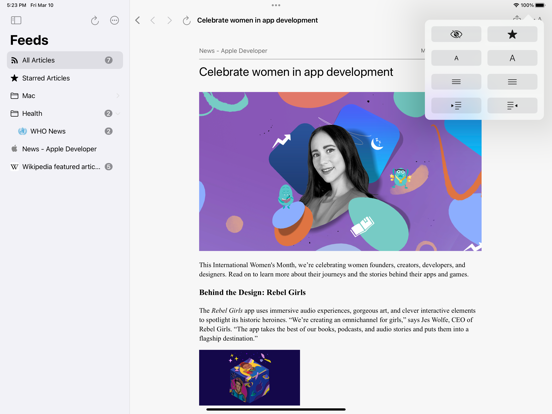Open Starred Articles list
This screenshot has width=552, height=414.
65,78
